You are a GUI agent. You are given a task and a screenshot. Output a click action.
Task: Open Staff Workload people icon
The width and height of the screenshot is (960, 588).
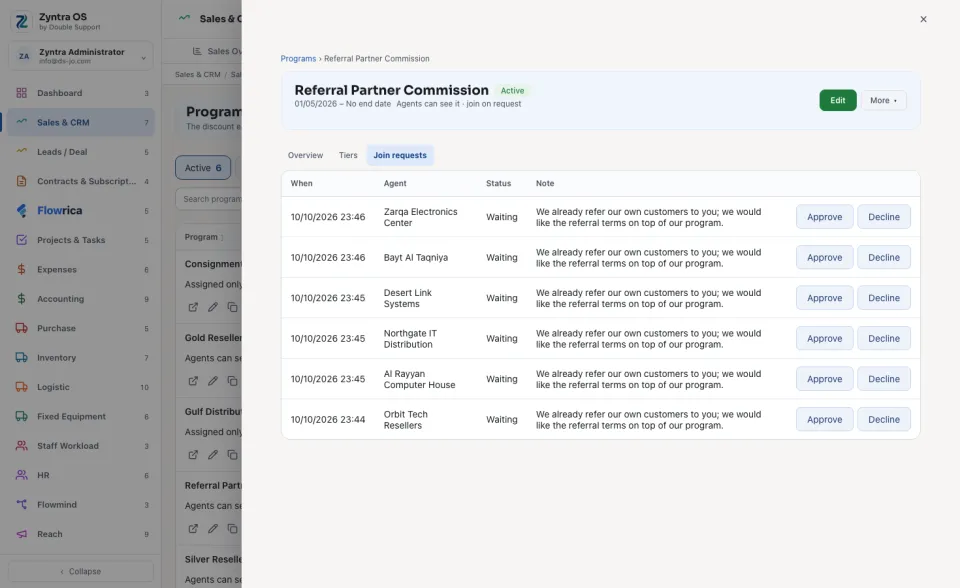pos(21,445)
